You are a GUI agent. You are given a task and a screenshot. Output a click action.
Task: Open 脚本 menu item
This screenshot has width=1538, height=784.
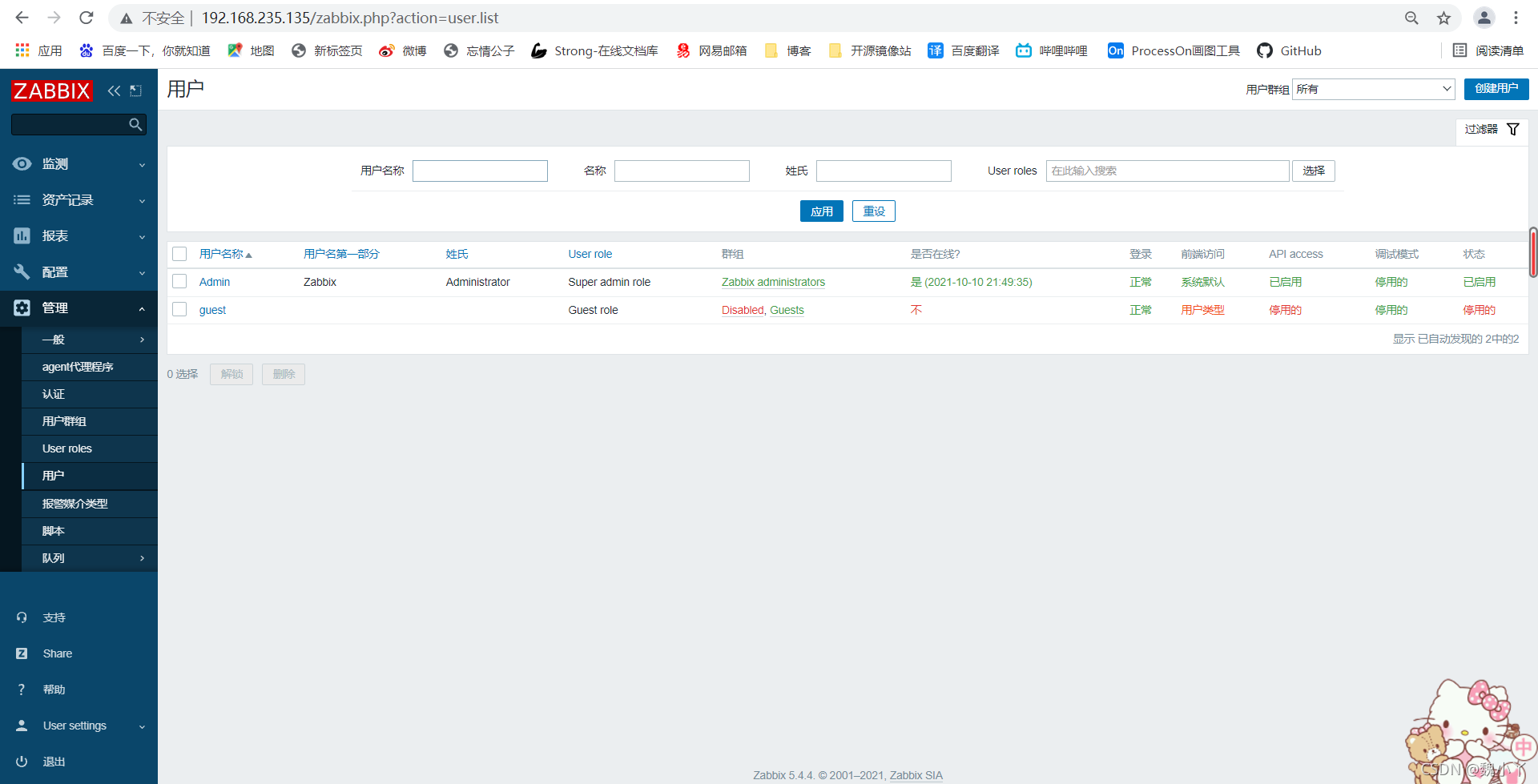[54, 531]
